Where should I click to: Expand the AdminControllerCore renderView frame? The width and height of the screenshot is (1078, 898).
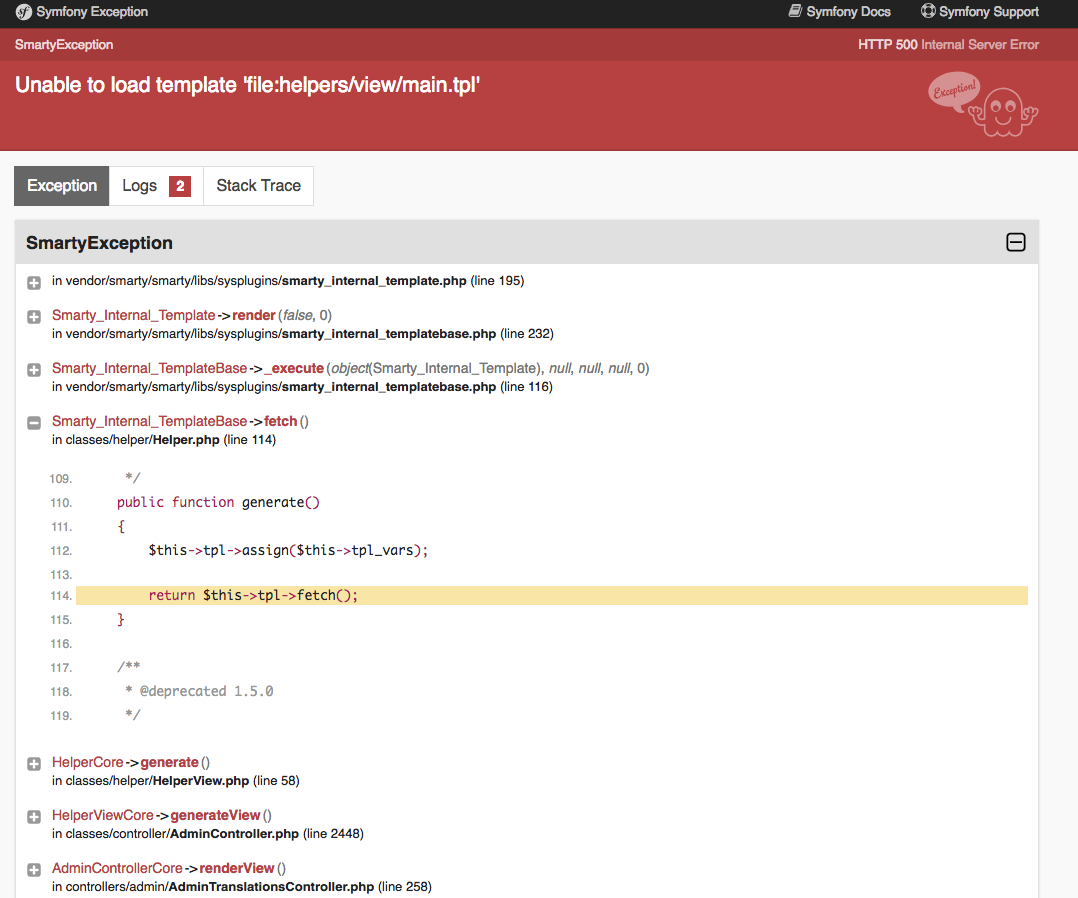coord(33,869)
